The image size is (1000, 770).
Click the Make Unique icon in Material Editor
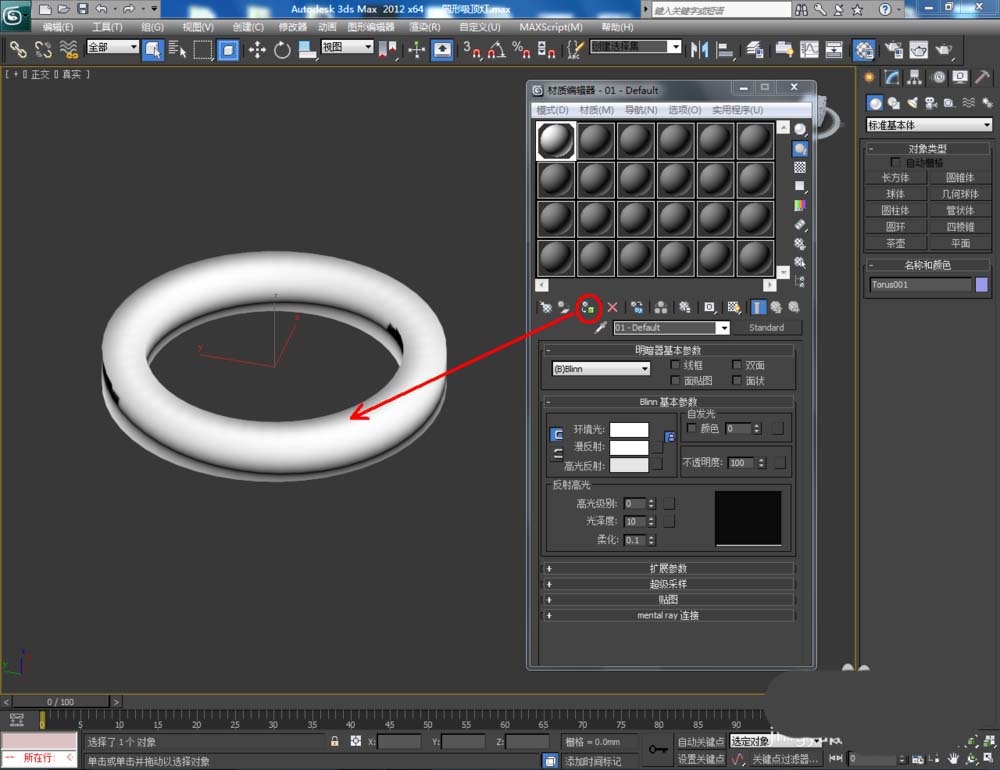[x=661, y=308]
